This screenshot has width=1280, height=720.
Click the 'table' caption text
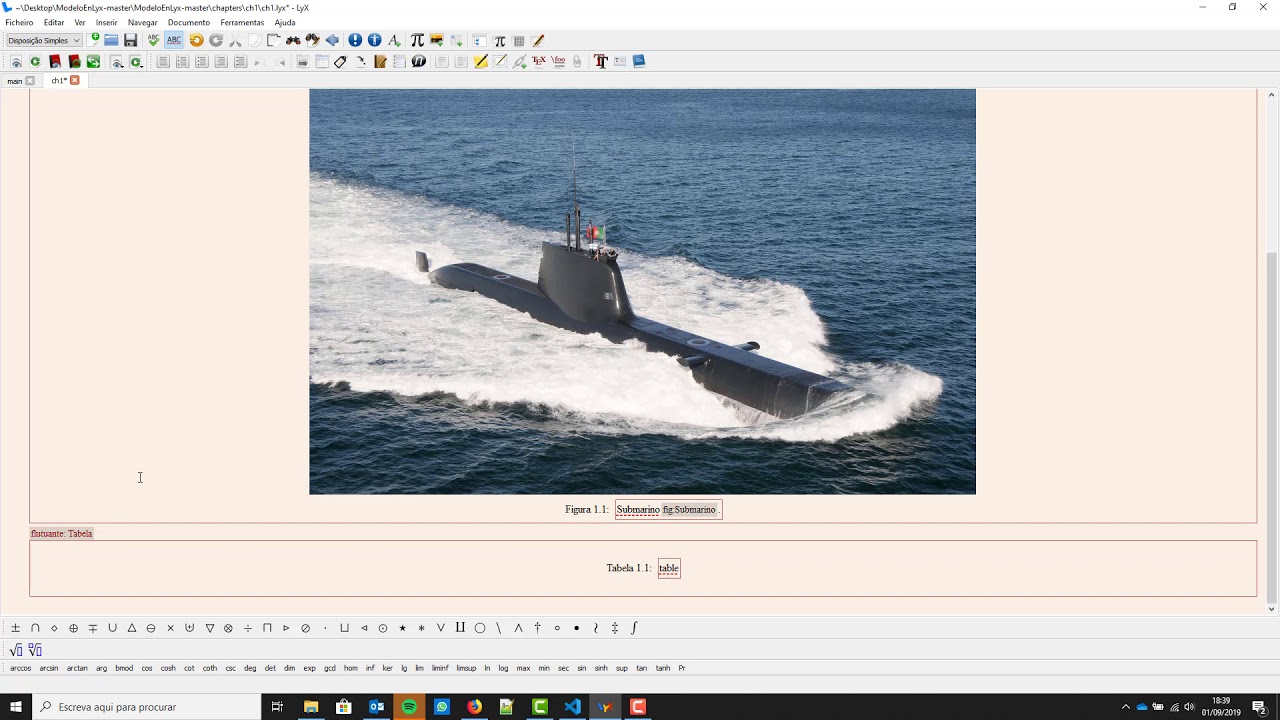pyautogui.click(x=669, y=568)
